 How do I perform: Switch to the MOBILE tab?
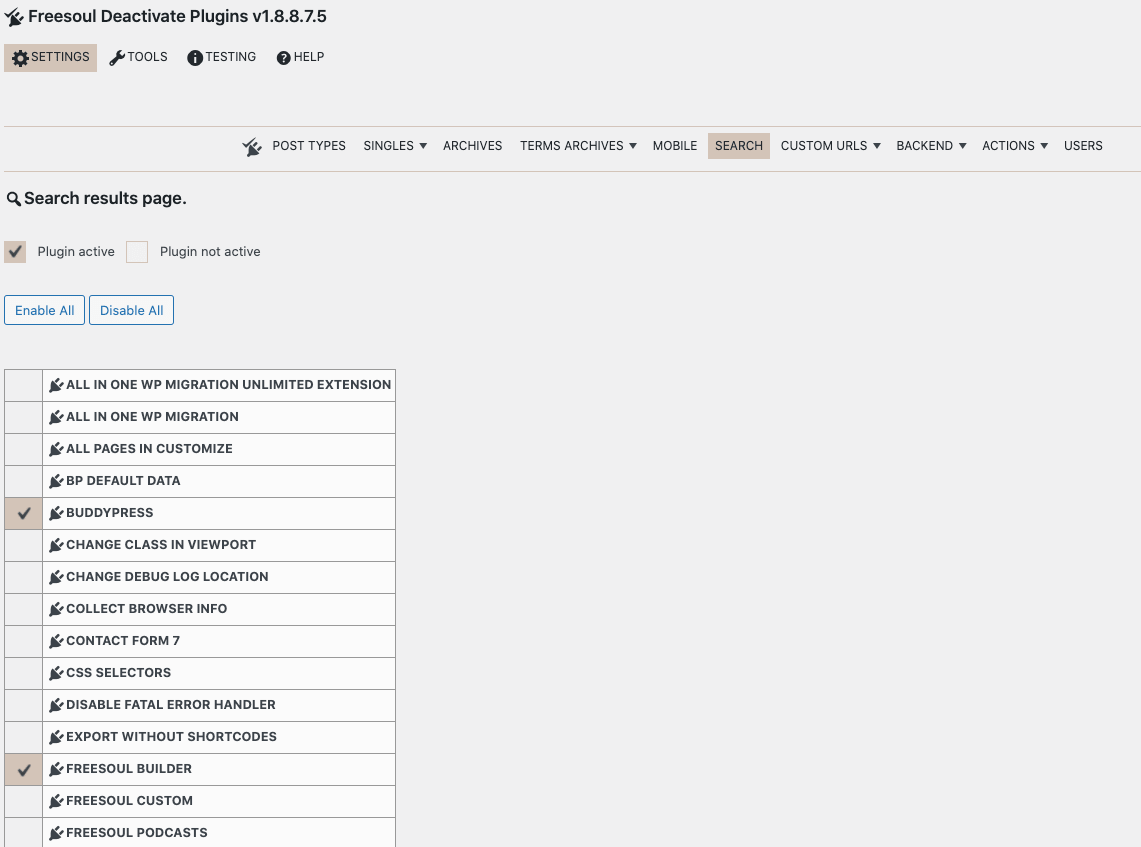point(674,146)
